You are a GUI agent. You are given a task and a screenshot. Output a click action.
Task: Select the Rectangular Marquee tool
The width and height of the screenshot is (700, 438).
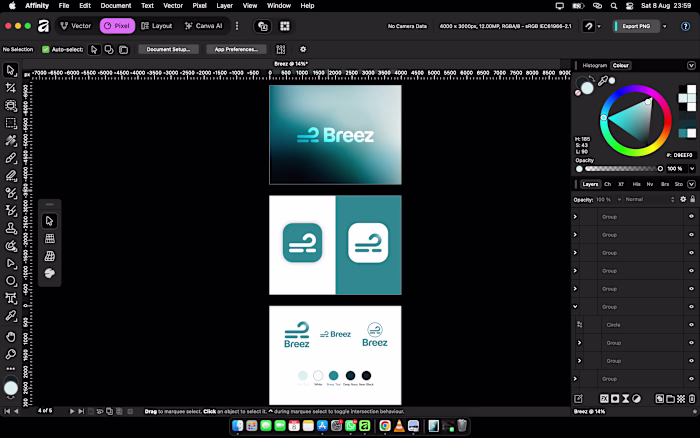[11, 123]
